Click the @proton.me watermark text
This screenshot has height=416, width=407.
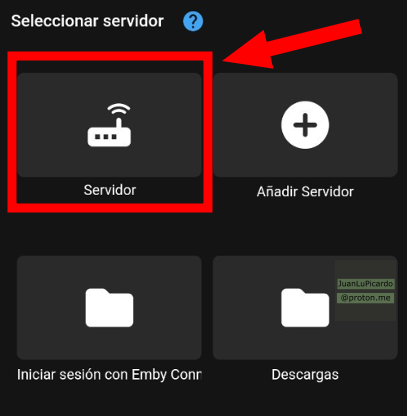(366, 298)
